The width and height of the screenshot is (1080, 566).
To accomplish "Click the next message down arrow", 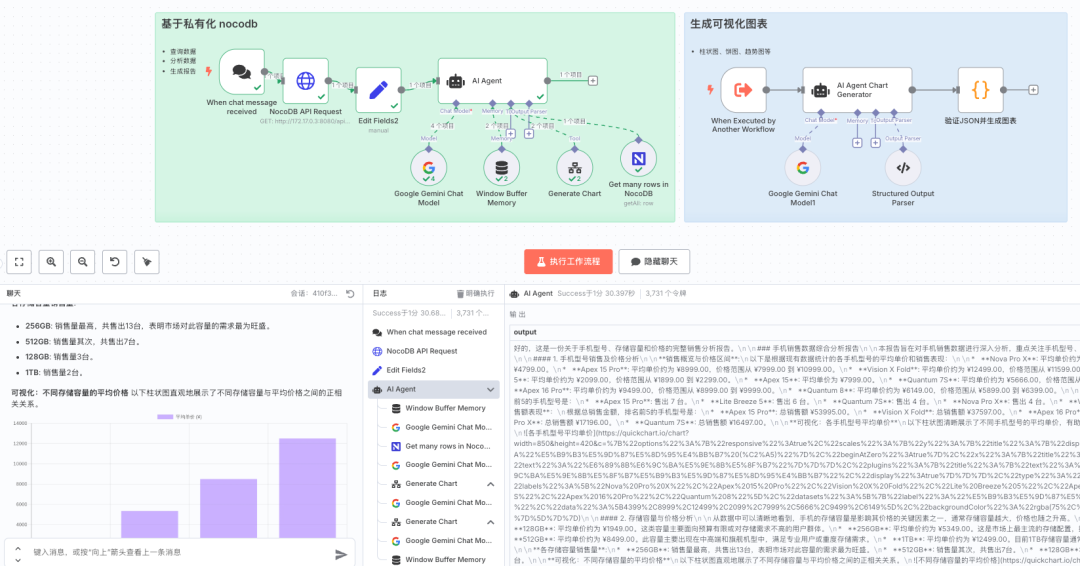I will tap(18, 560).
